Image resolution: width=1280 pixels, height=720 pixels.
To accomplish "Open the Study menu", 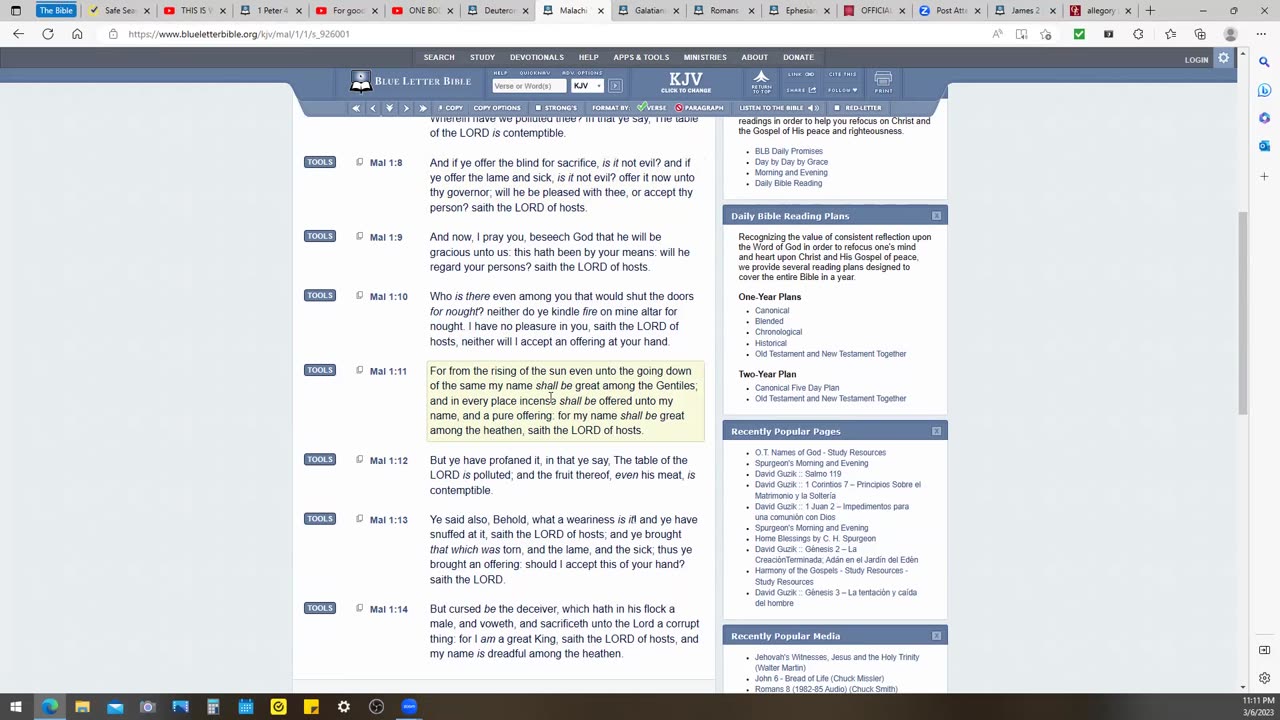I will click(482, 57).
